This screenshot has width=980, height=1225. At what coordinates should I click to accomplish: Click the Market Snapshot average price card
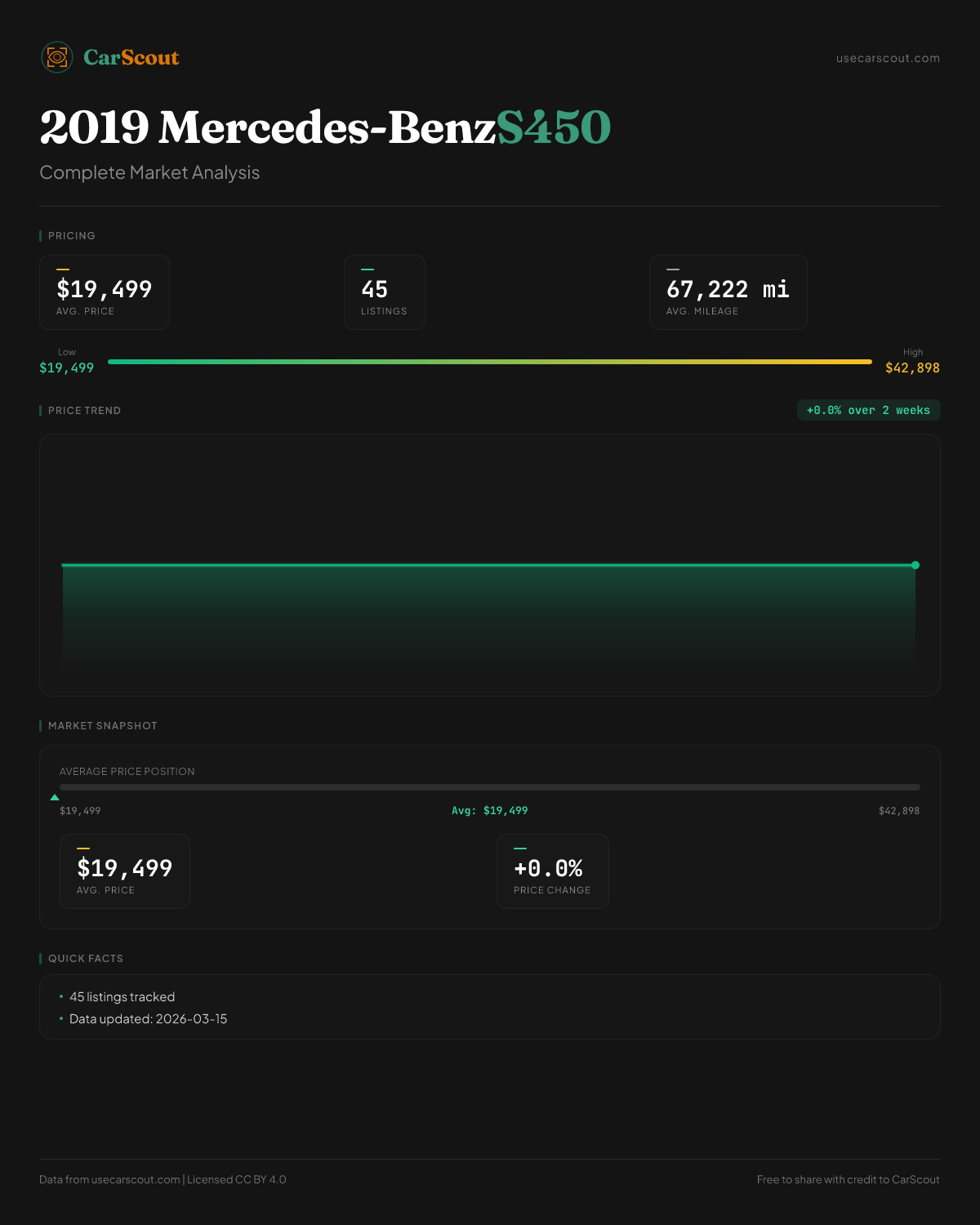click(125, 871)
